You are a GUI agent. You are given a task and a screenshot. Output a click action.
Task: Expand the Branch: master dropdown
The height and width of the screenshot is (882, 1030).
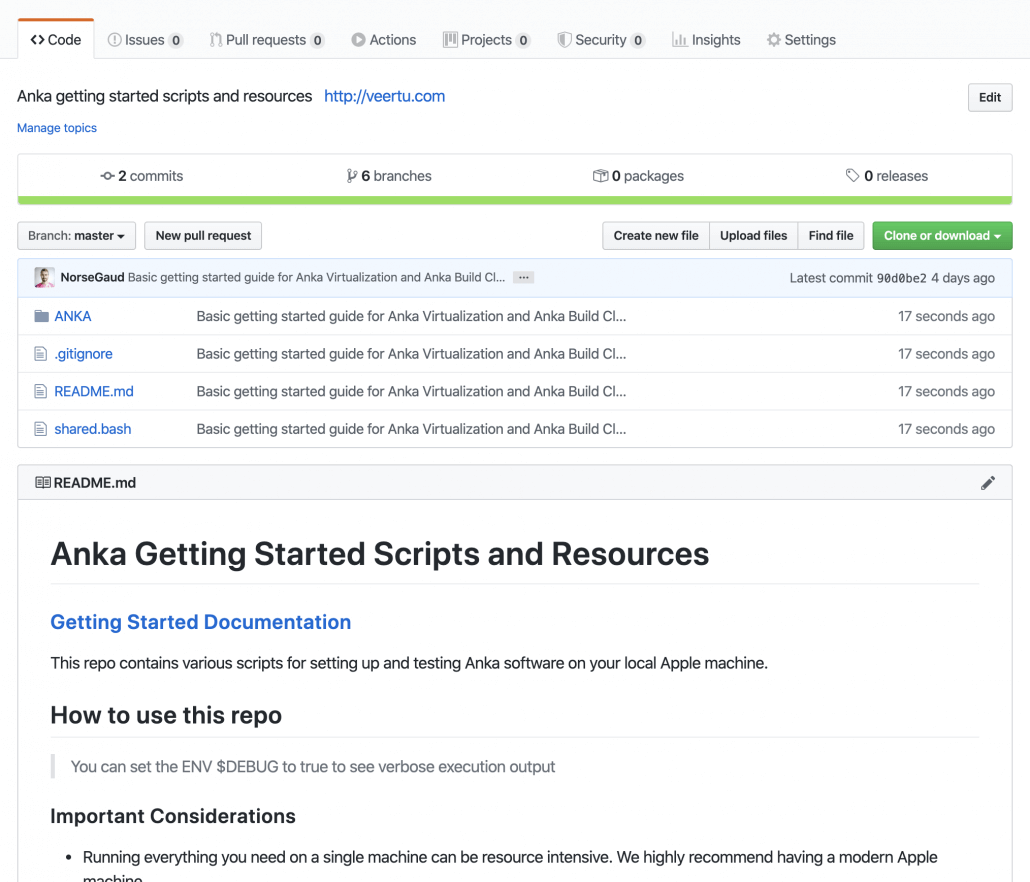(76, 236)
